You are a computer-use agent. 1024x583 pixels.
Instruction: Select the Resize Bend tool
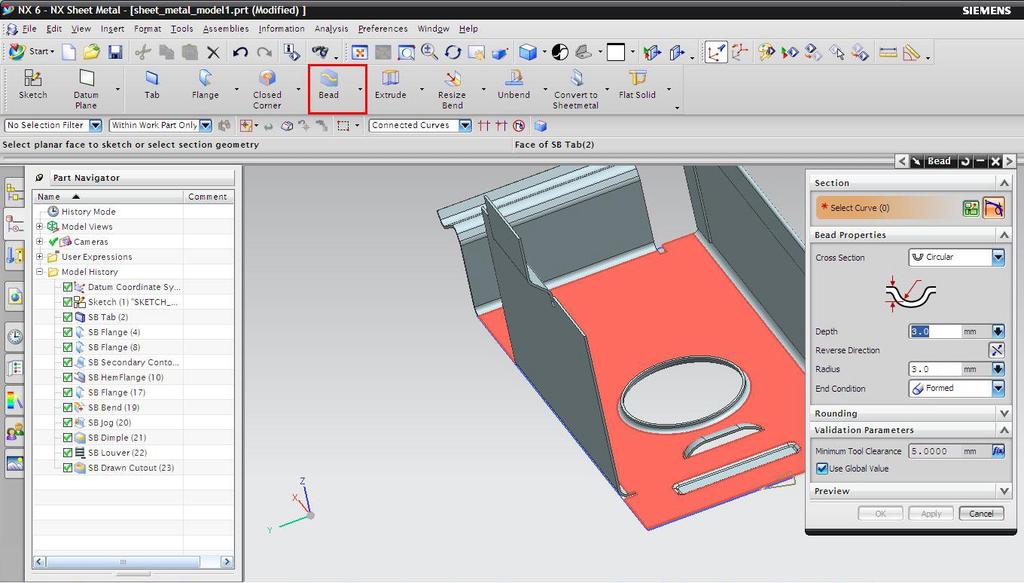pos(452,89)
